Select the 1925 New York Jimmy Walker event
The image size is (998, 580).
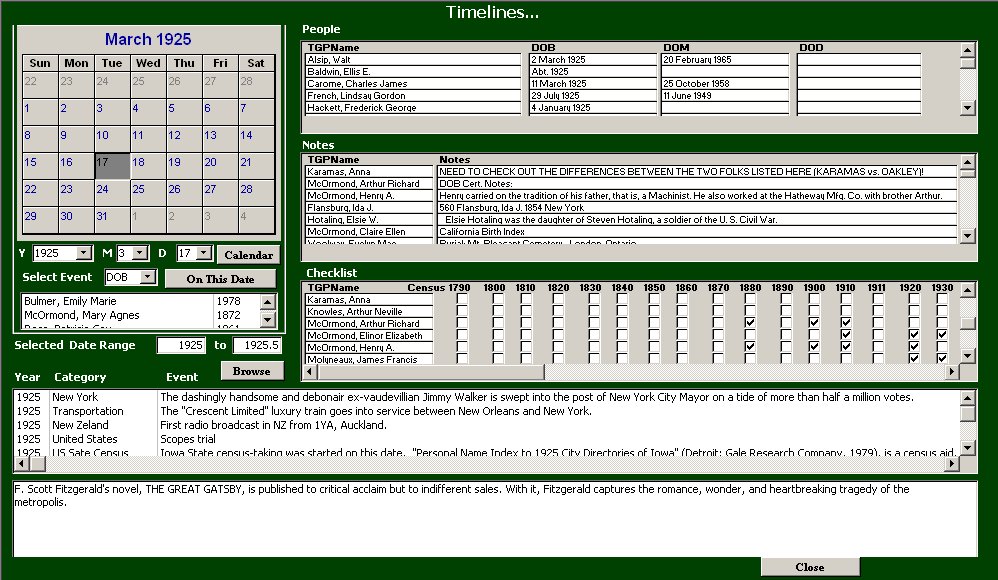coord(486,397)
